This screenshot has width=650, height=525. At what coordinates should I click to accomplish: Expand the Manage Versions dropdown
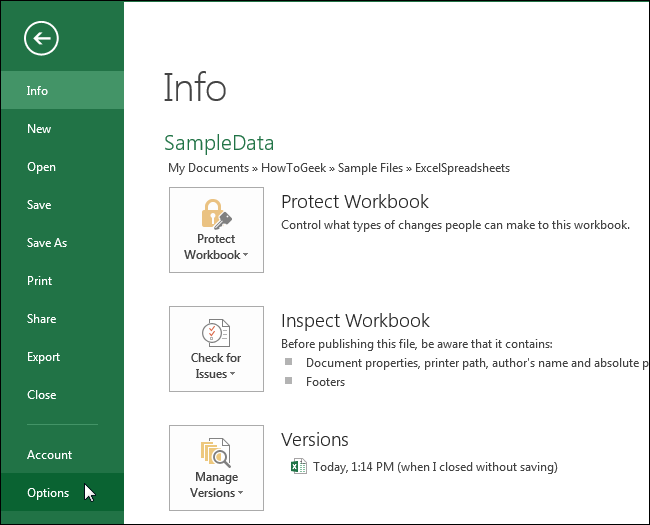click(216, 485)
